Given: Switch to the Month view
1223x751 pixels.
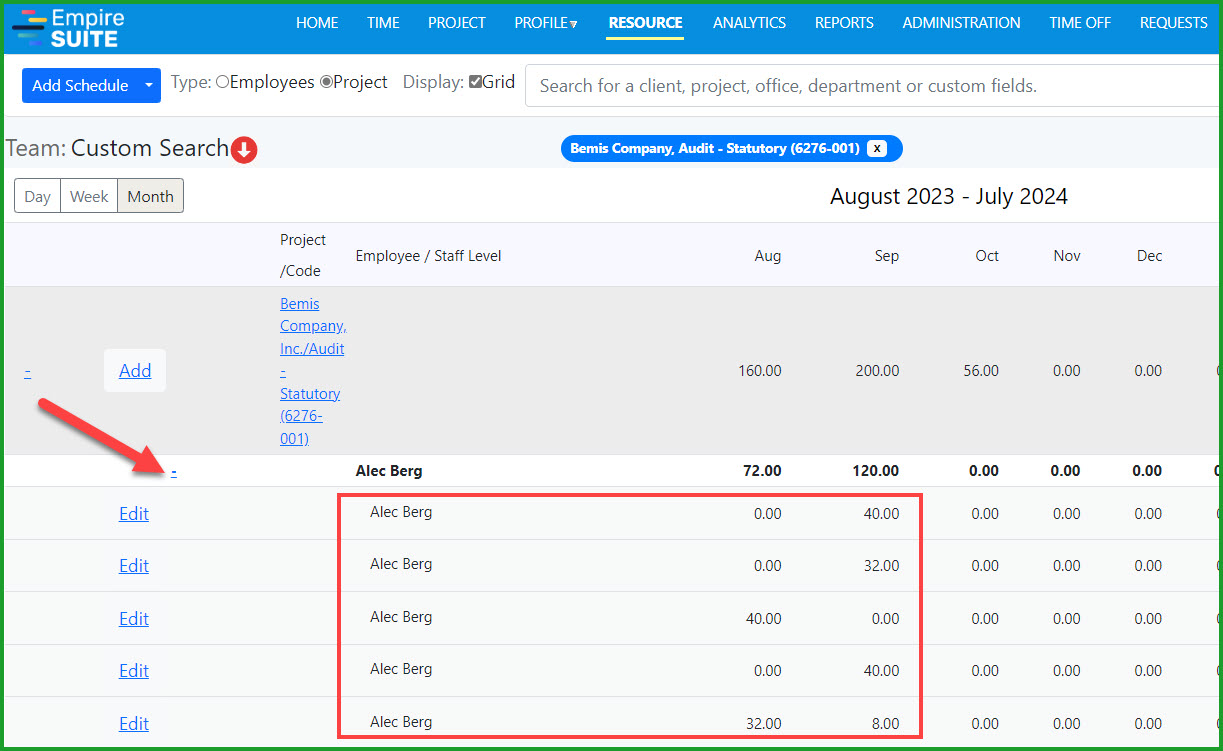Looking at the screenshot, I should click(151, 196).
